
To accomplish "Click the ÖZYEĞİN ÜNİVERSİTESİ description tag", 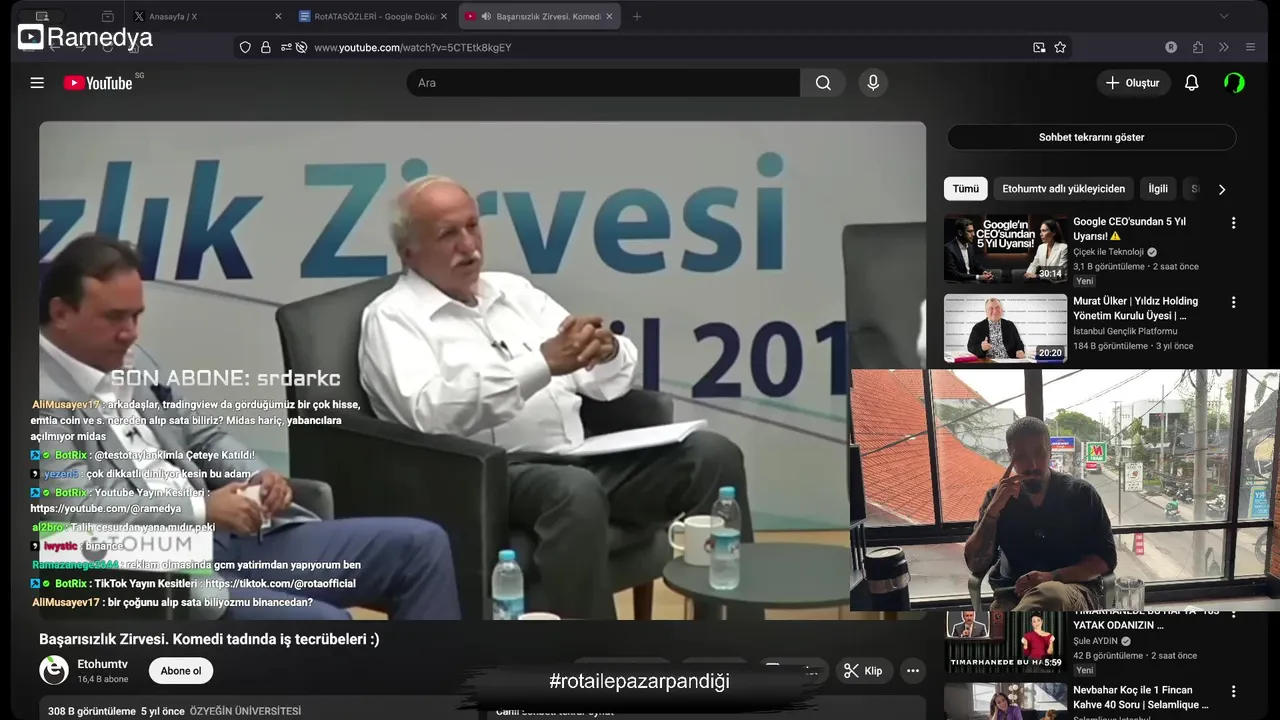I will point(245,711).
